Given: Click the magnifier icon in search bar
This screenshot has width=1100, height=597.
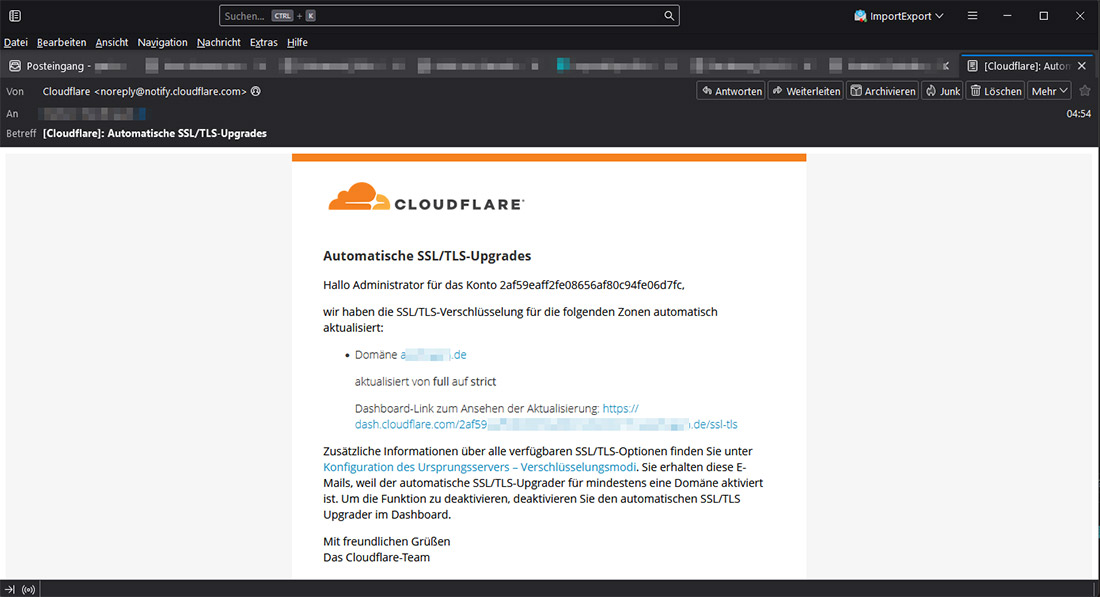Looking at the screenshot, I should [x=668, y=16].
